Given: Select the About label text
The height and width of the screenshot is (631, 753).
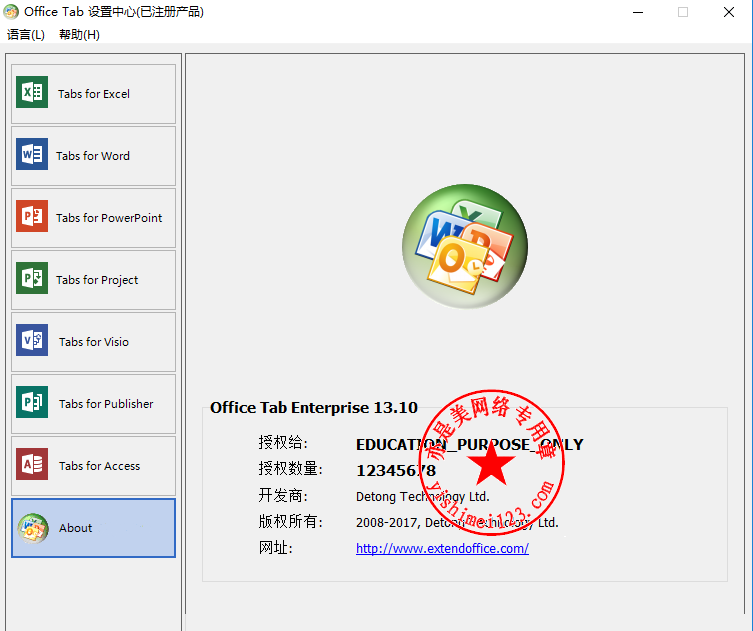Looking at the screenshot, I should pyautogui.click(x=75, y=528).
